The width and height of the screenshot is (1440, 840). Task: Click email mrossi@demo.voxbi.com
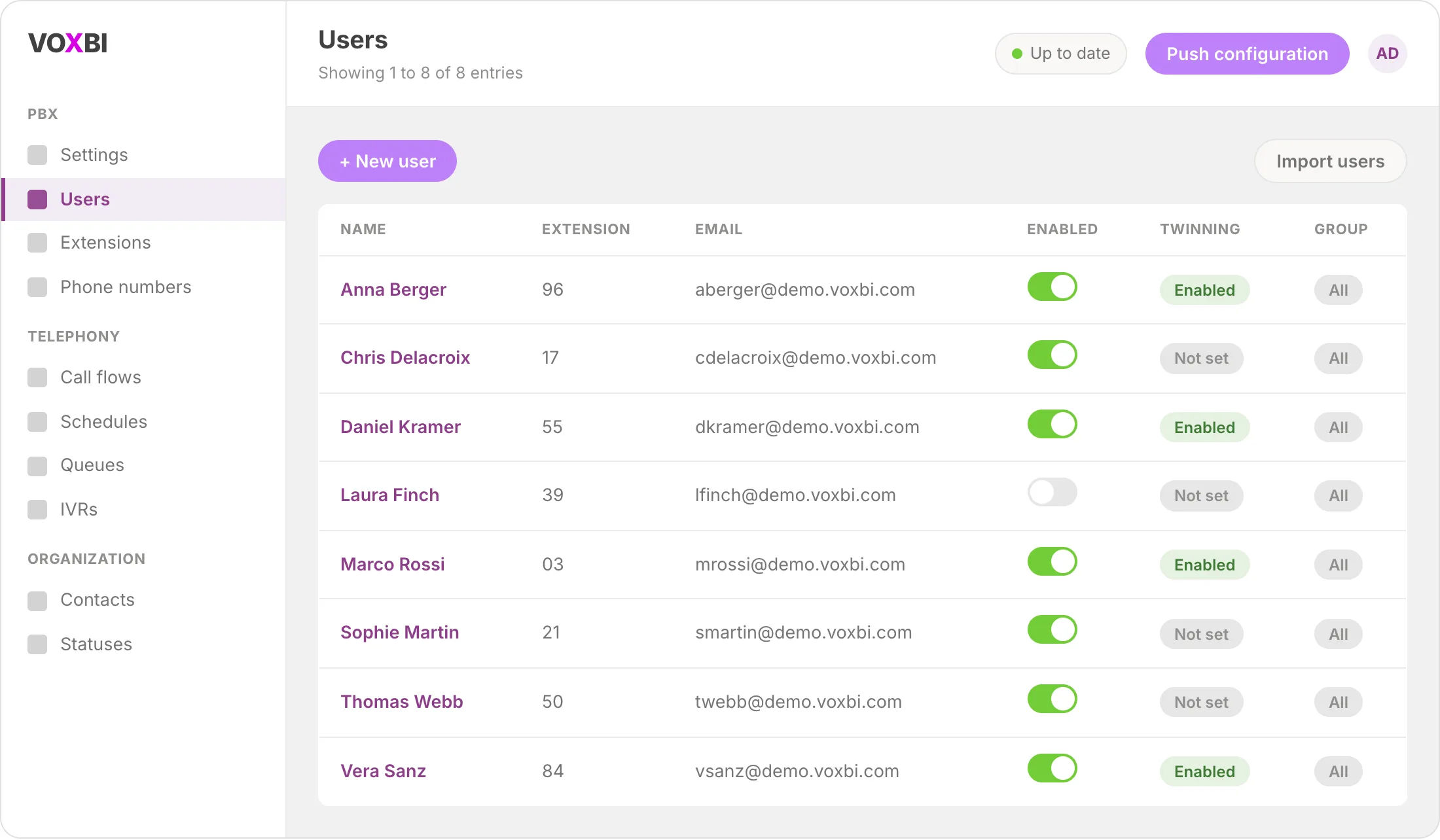(x=800, y=565)
